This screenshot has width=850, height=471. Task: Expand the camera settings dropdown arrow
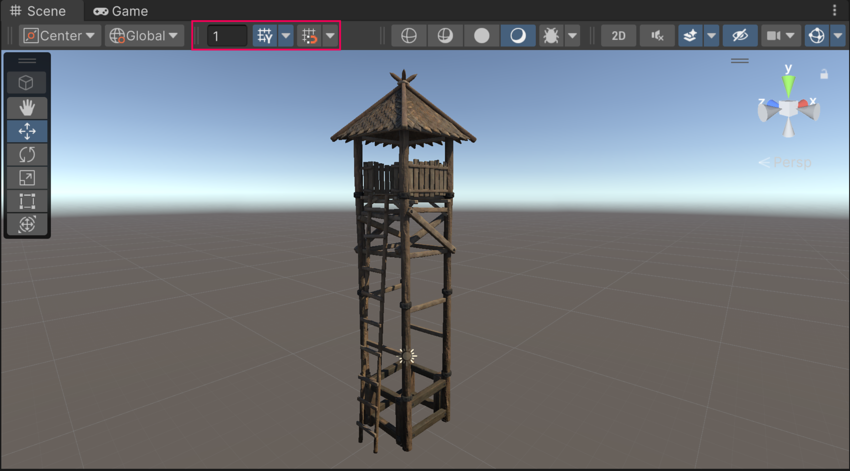(791, 36)
